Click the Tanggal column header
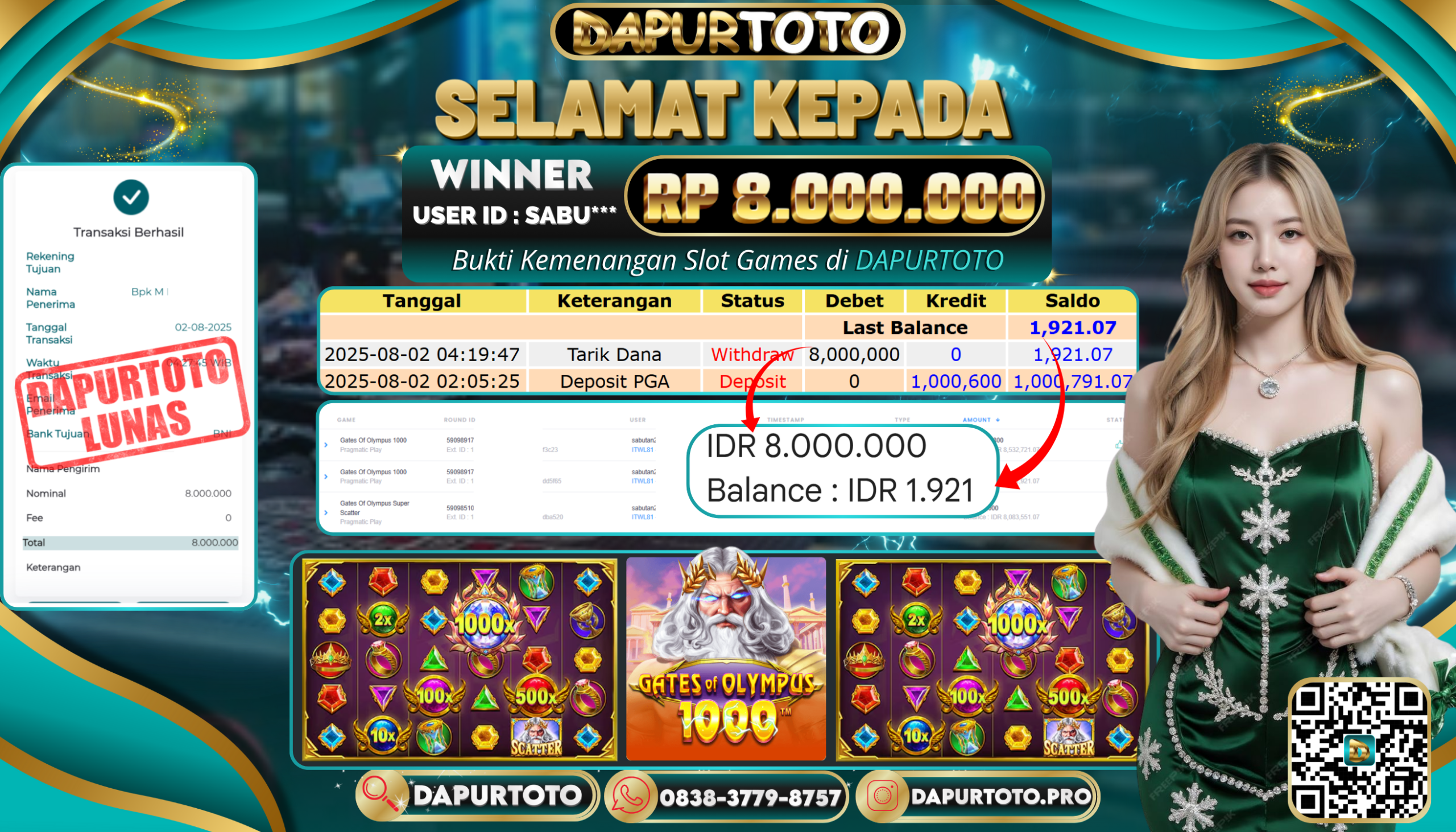 pyautogui.click(x=421, y=301)
